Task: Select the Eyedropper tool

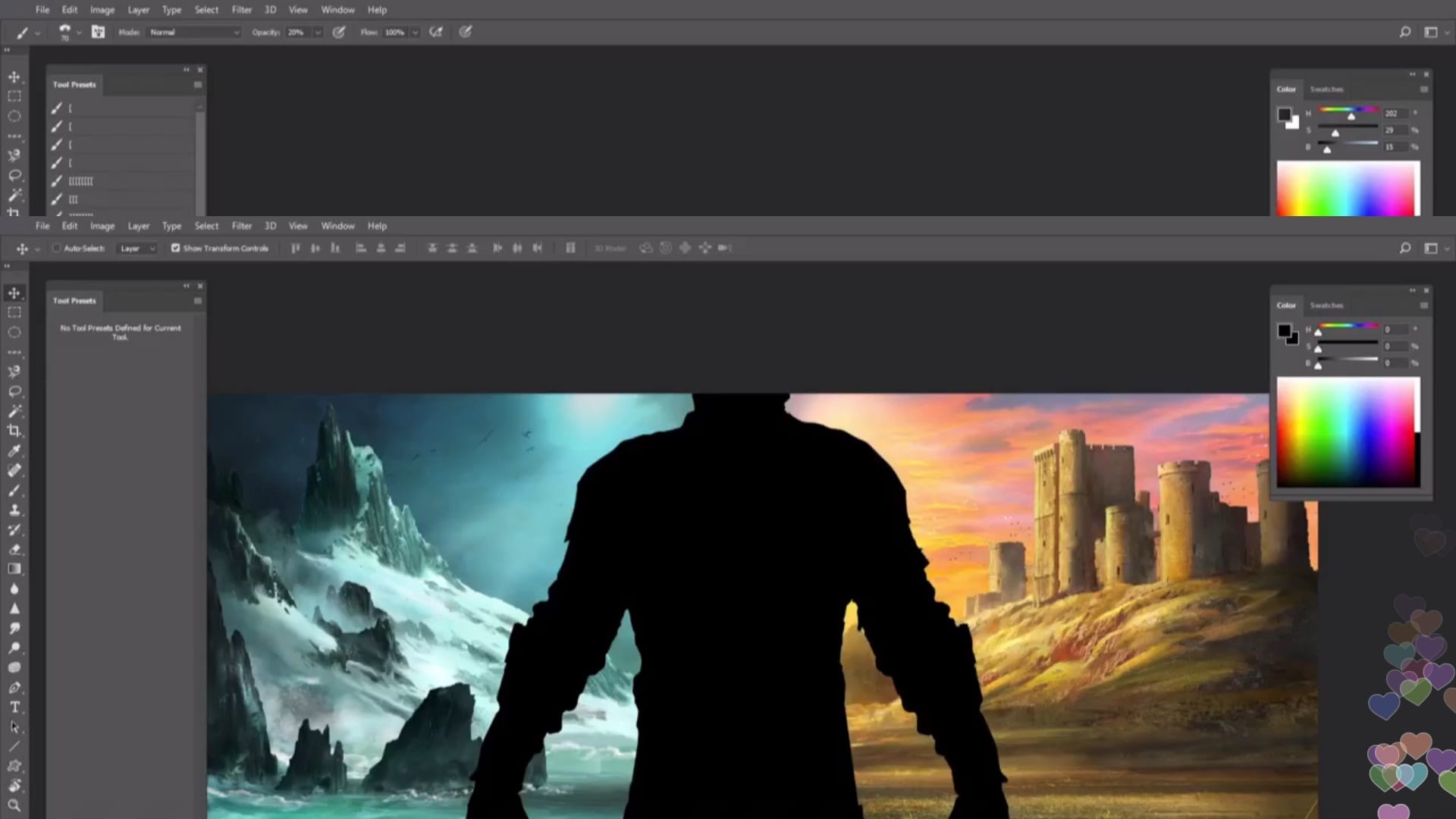Action: 14,450
